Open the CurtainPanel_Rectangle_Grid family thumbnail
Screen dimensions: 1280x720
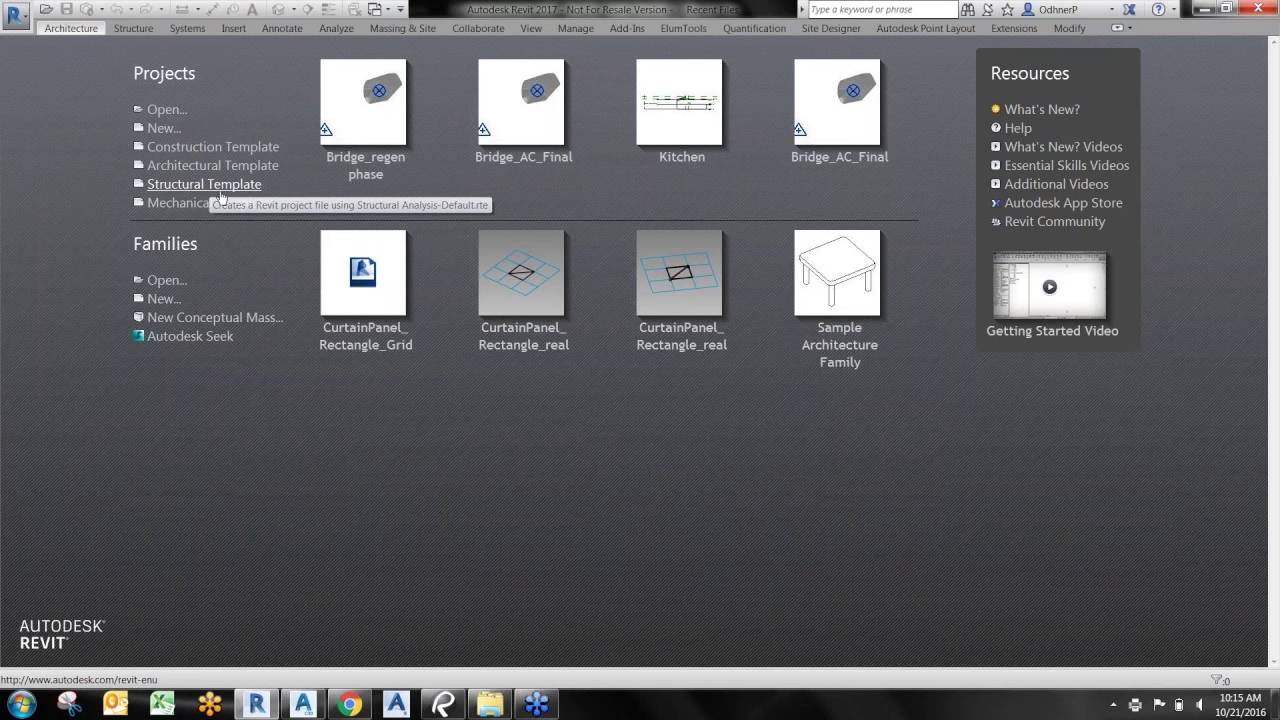pyautogui.click(x=363, y=273)
